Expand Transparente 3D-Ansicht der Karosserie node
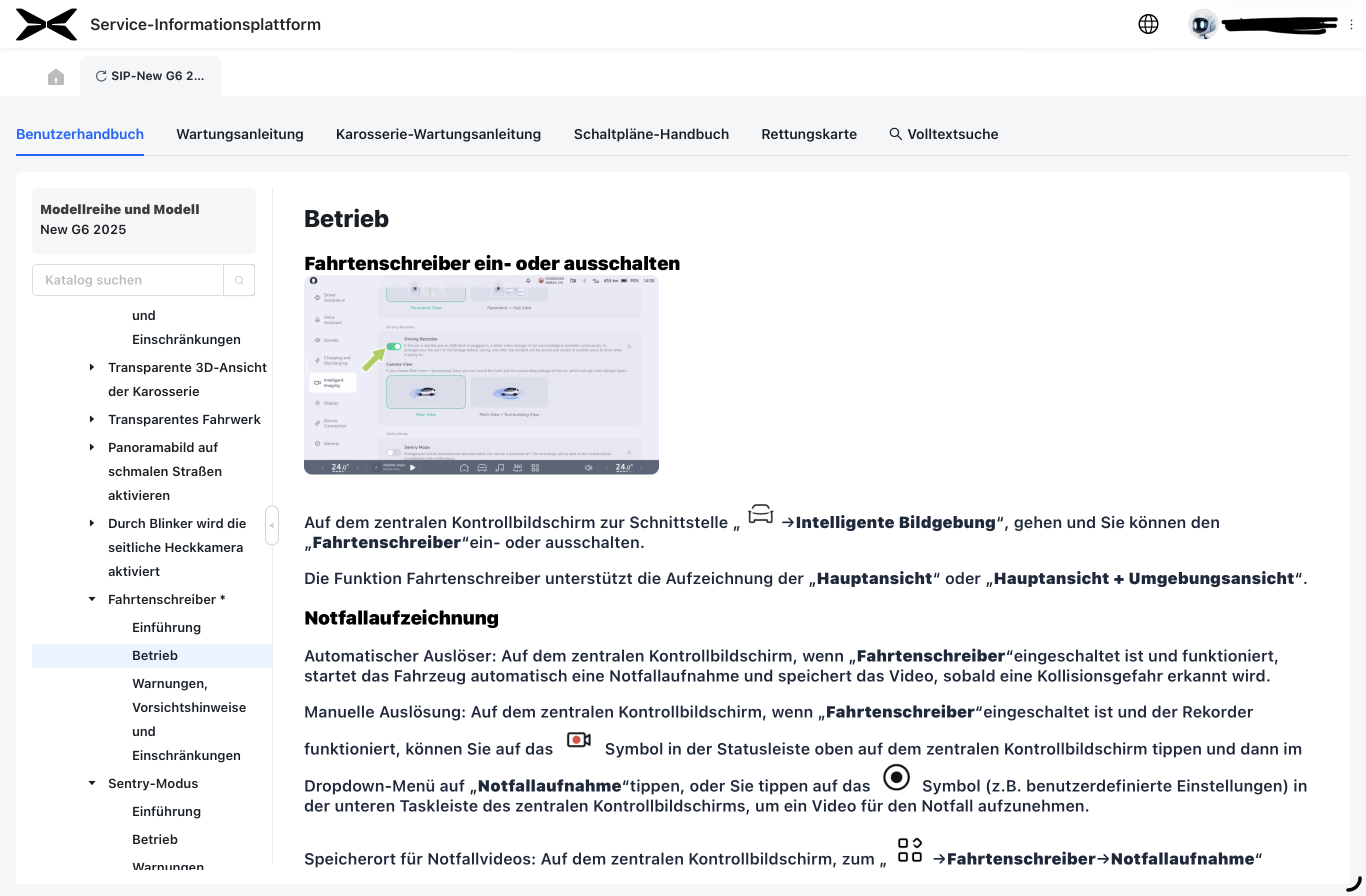This screenshot has width=1366, height=896. (x=92, y=367)
